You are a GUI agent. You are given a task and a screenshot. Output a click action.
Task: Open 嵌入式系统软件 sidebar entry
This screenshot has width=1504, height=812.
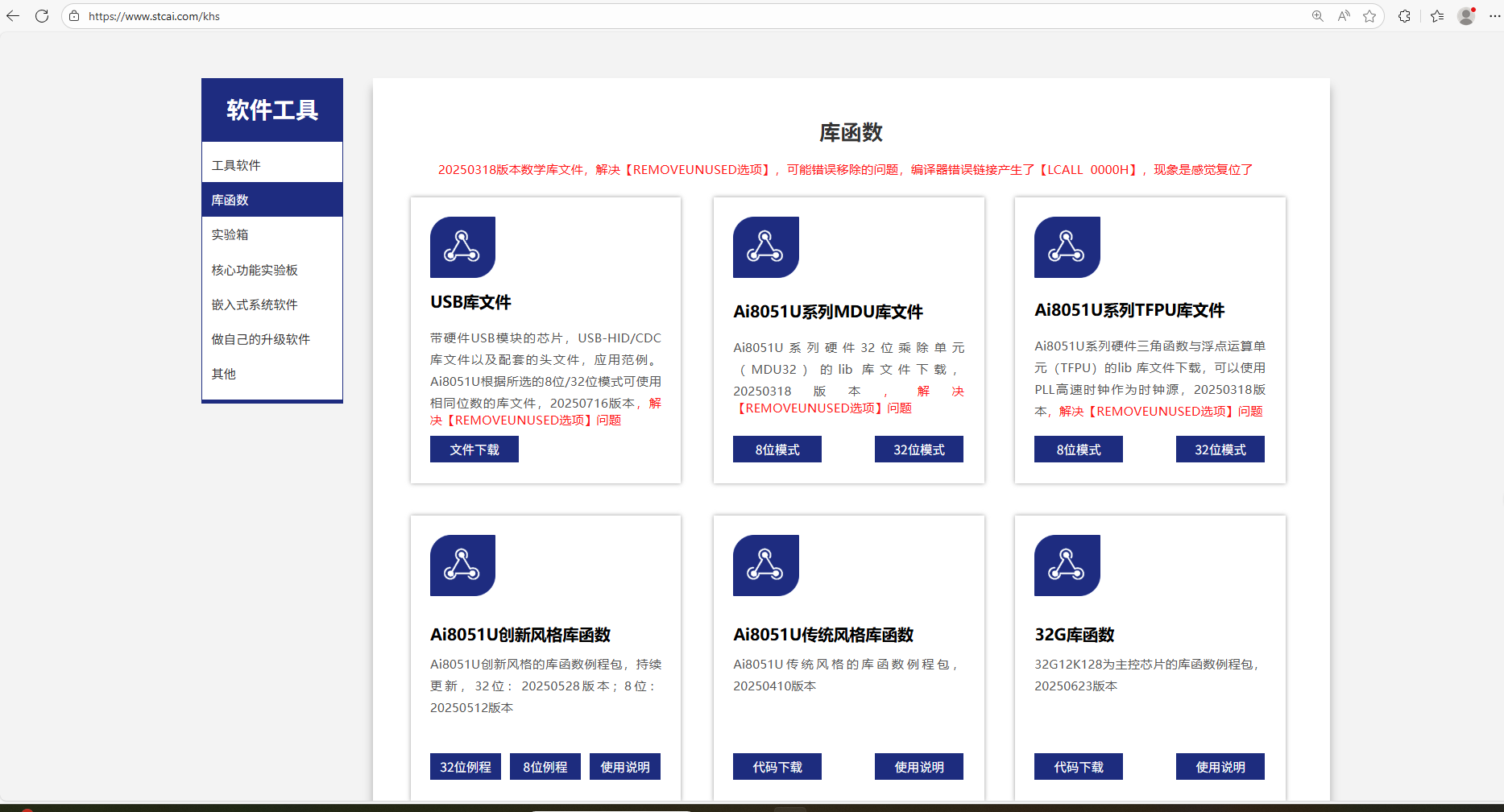tap(272, 304)
